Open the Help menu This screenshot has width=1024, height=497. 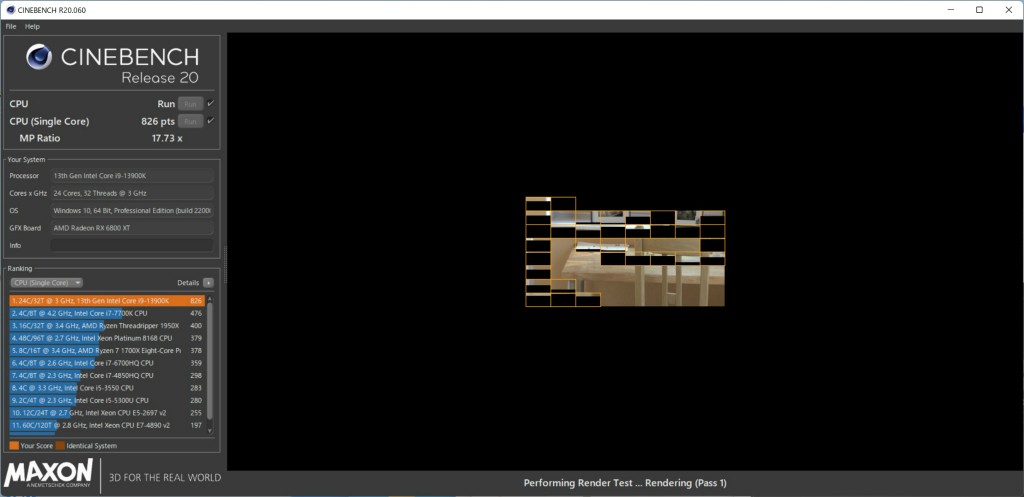coord(33,27)
